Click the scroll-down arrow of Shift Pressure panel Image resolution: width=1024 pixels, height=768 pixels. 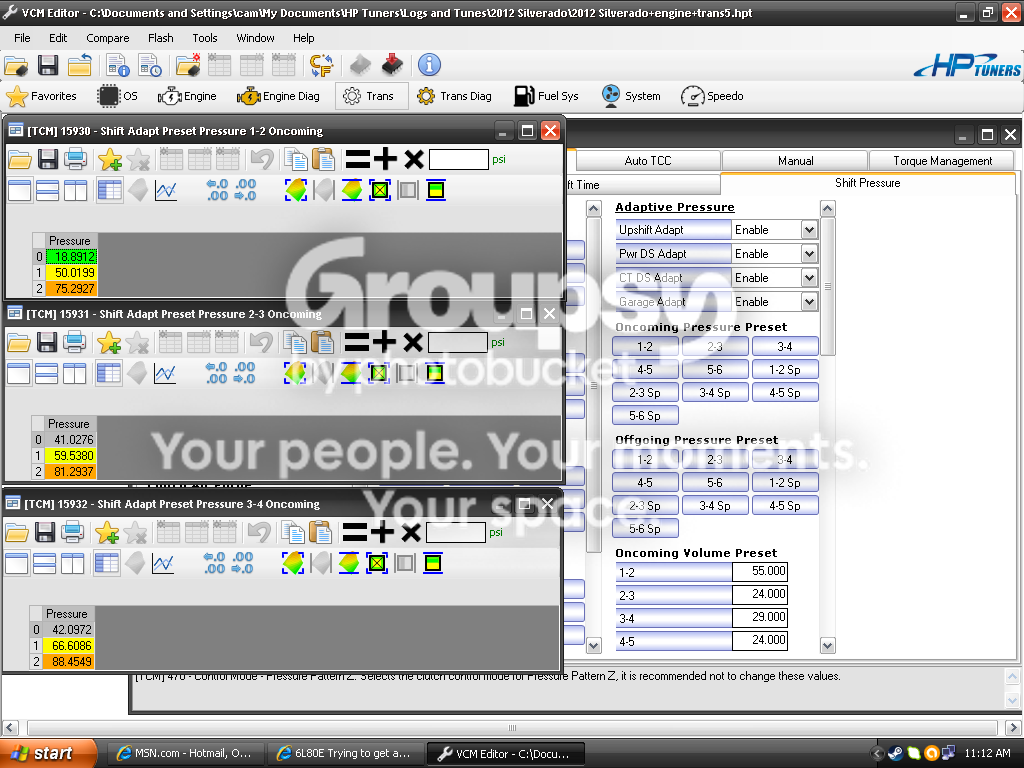[827, 646]
